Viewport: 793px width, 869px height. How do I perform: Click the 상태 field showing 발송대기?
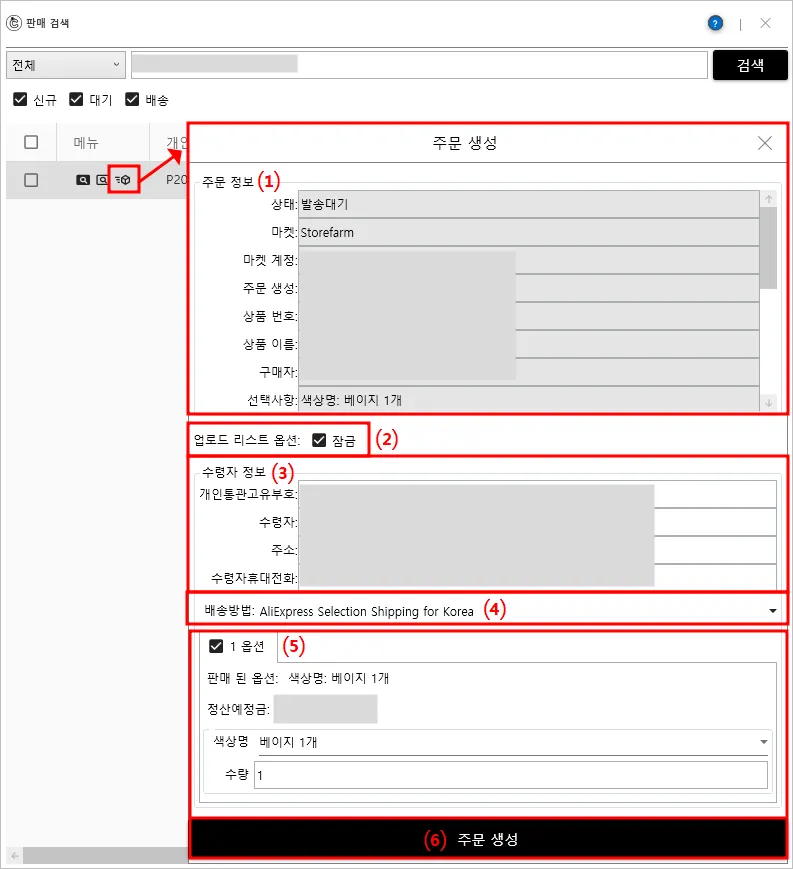click(x=529, y=204)
